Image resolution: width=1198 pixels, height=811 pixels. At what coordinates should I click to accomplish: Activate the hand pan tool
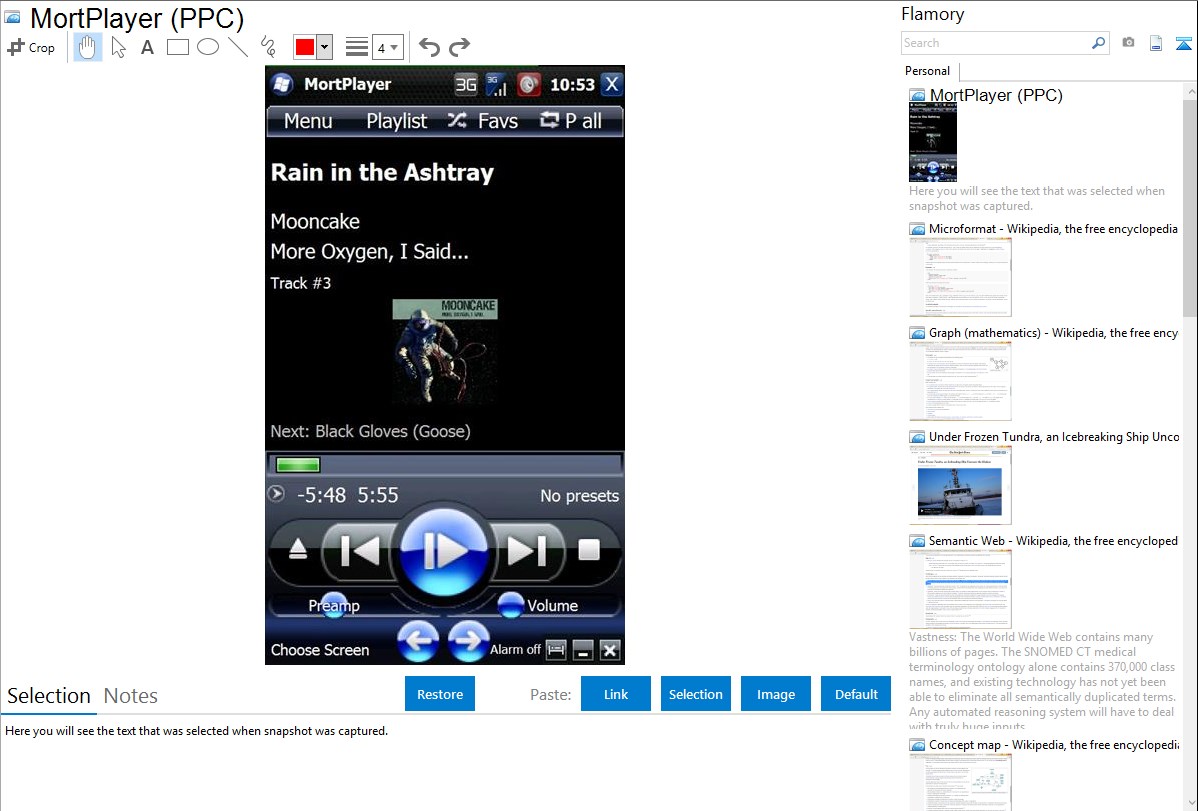coord(87,47)
